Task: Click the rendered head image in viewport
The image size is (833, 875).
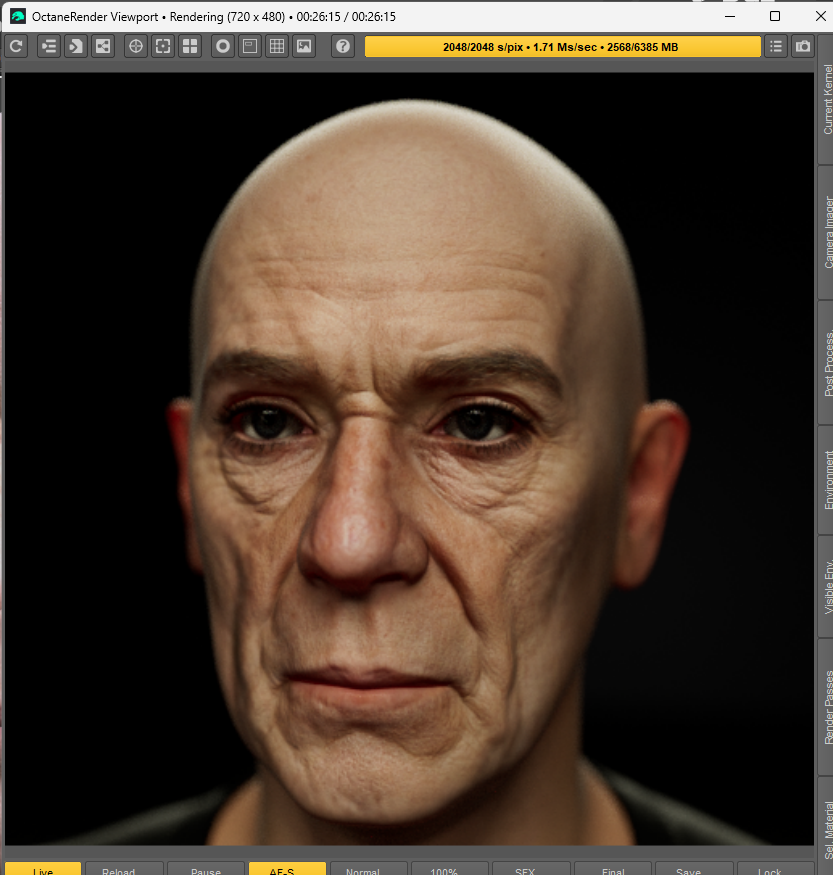Action: [409, 459]
